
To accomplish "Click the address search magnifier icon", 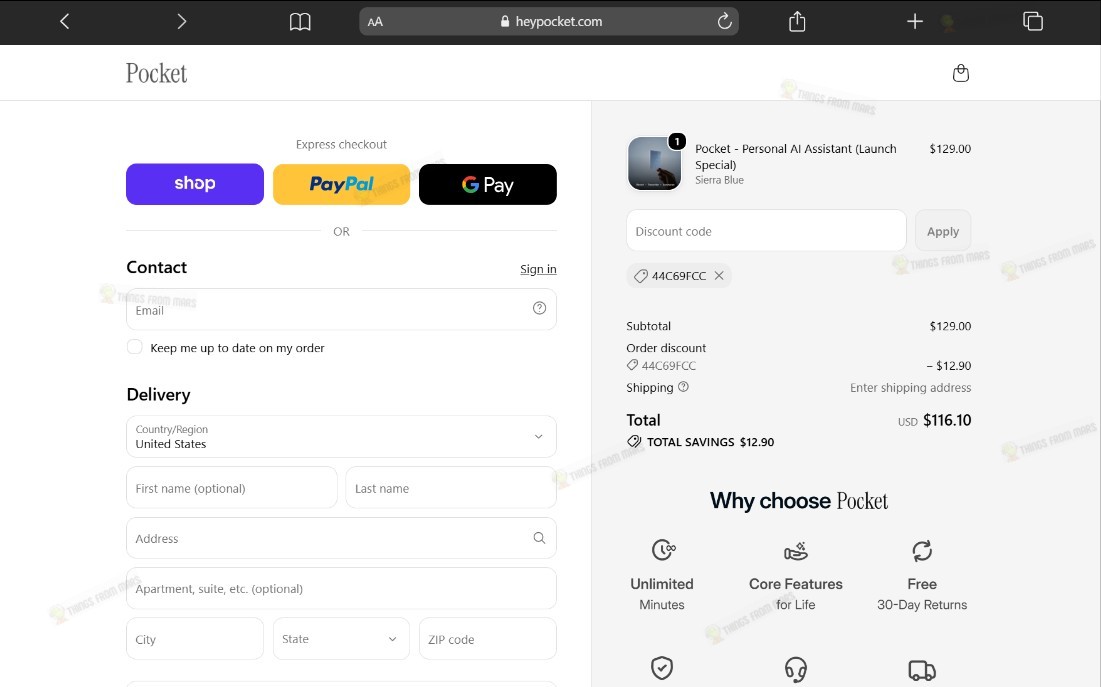I will click(539, 538).
